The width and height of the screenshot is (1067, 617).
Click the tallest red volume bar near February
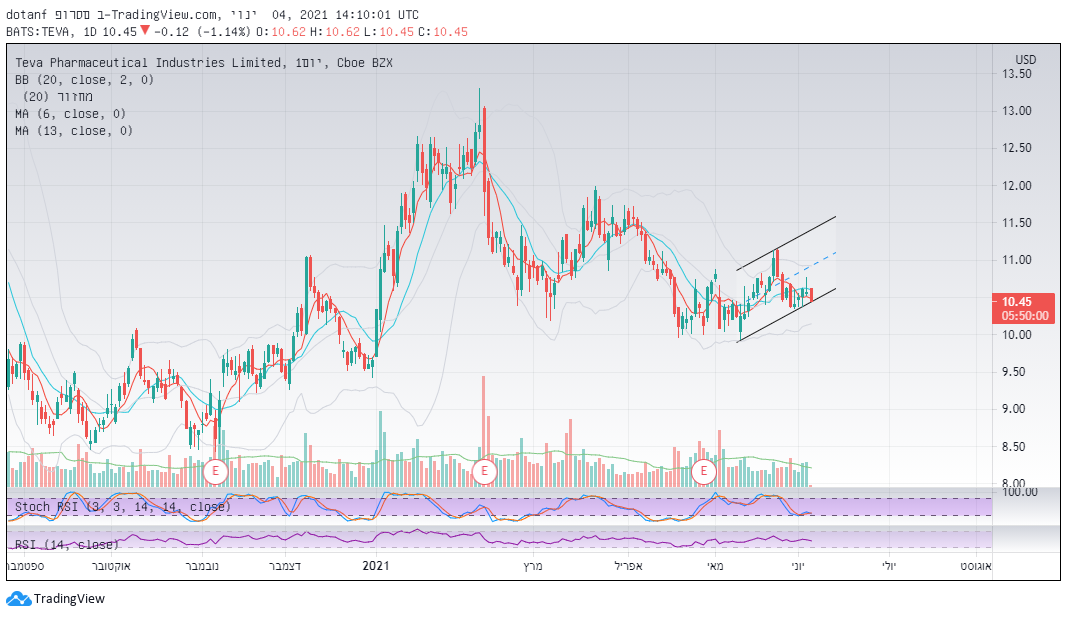(x=484, y=431)
